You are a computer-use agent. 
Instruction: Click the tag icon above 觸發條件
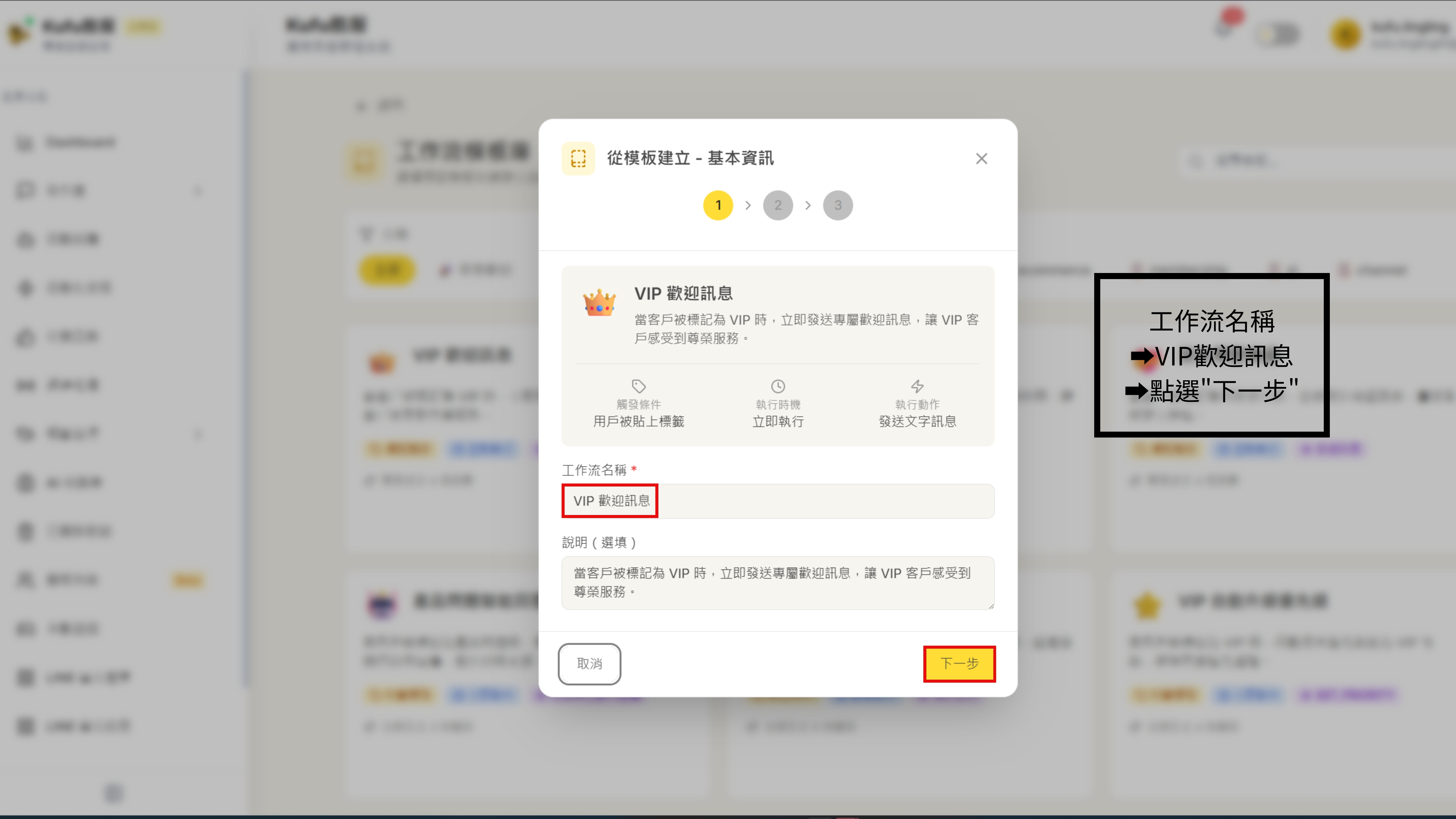(639, 387)
